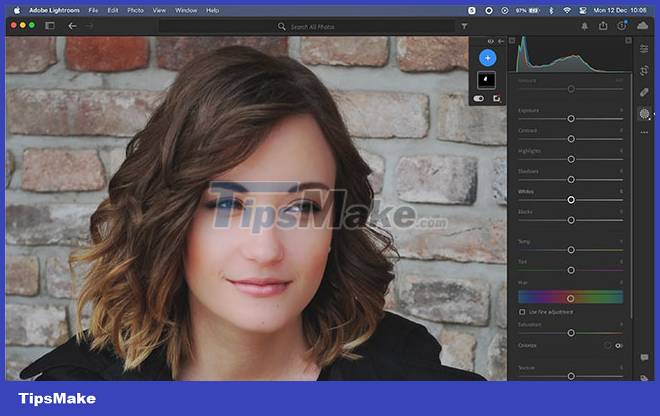Click the Tint slider handle
This screenshot has width=660, height=416.
(x=571, y=270)
